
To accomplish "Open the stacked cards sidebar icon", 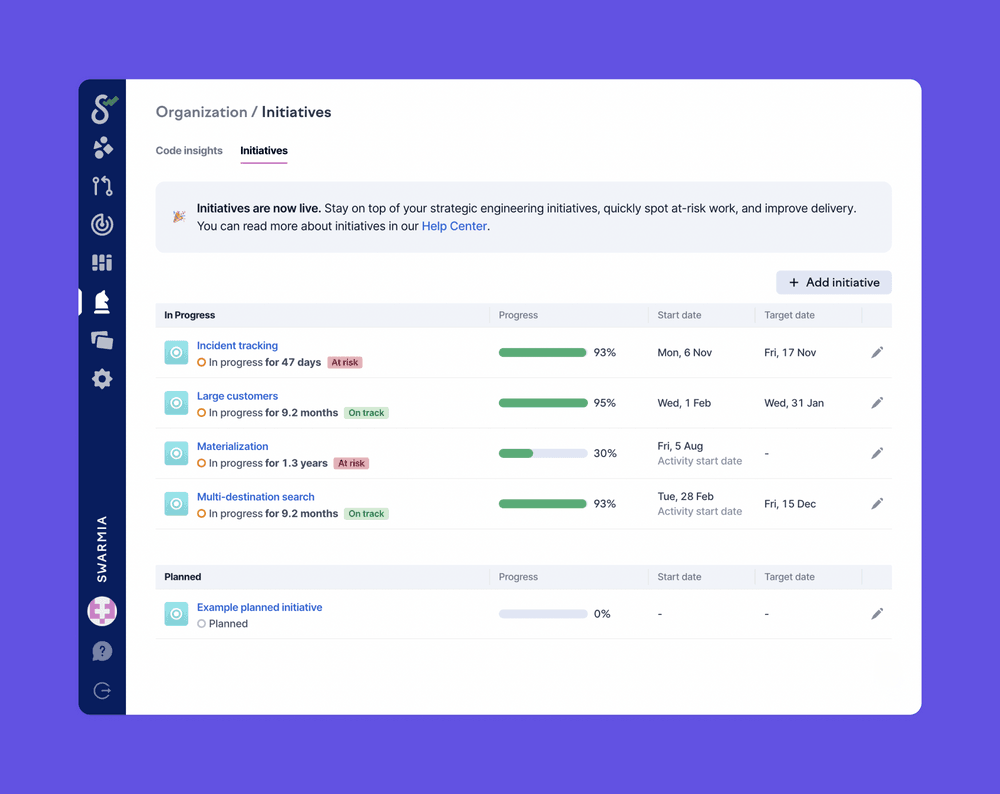I will point(102,341).
